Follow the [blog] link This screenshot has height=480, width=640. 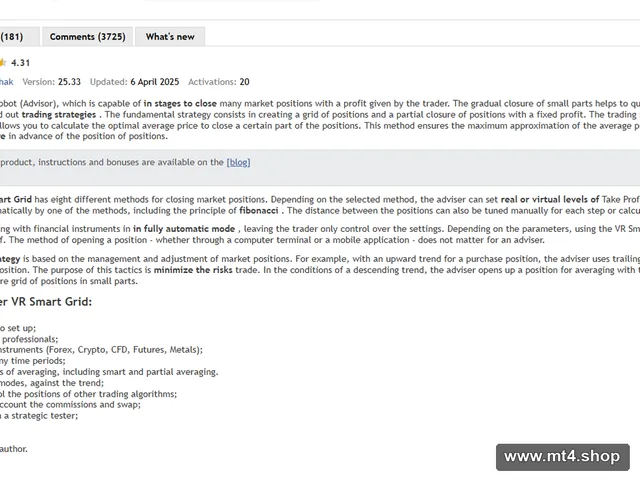(238, 162)
